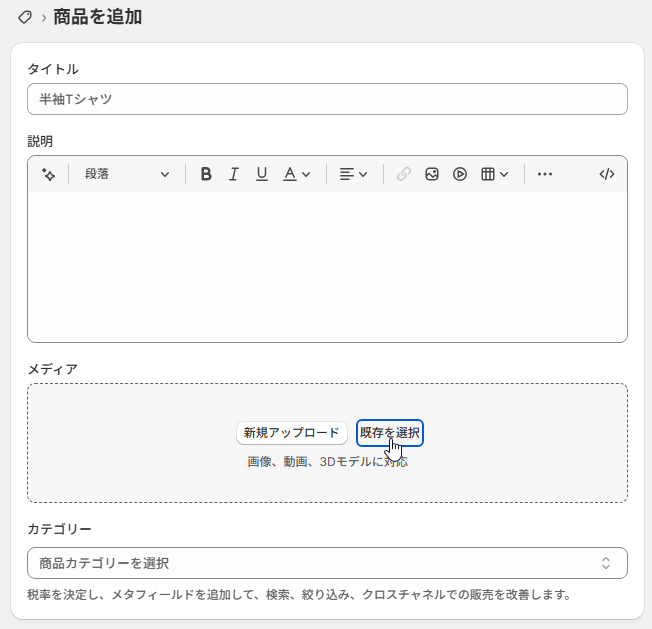Click the insert video icon

[459, 174]
